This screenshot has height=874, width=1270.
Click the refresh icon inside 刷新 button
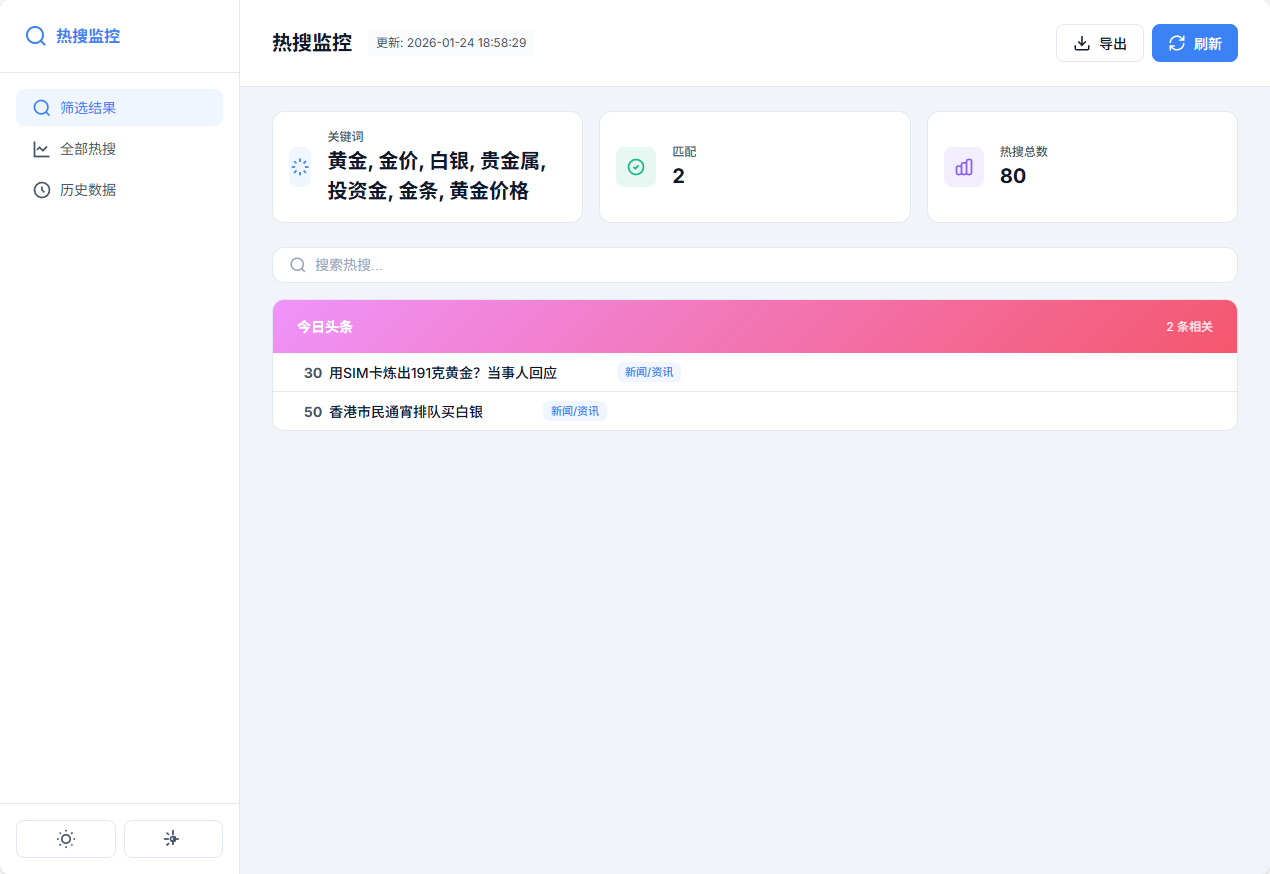tap(1176, 43)
